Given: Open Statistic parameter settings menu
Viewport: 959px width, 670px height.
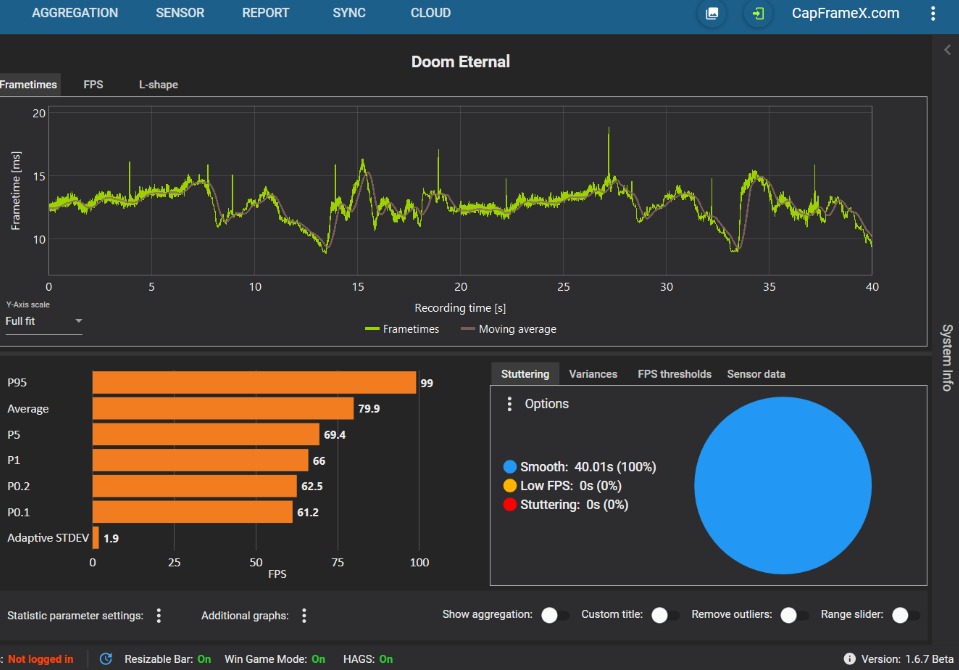Looking at the screenshot, I should (x=159, y=616).
